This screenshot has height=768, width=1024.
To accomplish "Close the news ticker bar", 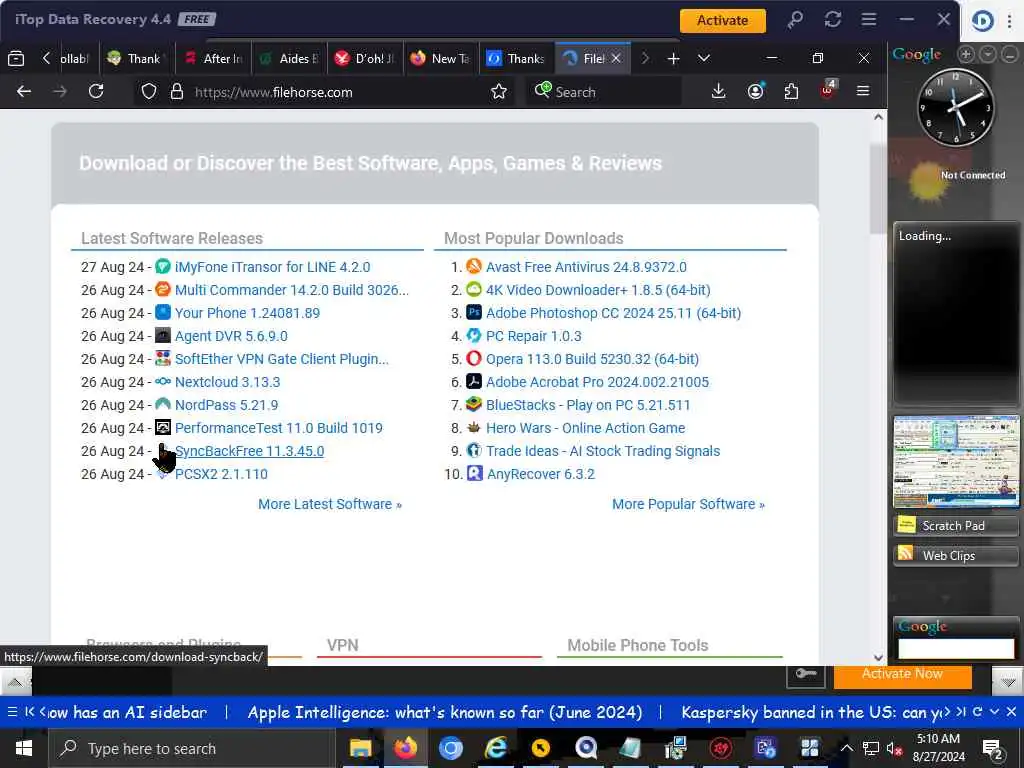I will pos(1011,712).
